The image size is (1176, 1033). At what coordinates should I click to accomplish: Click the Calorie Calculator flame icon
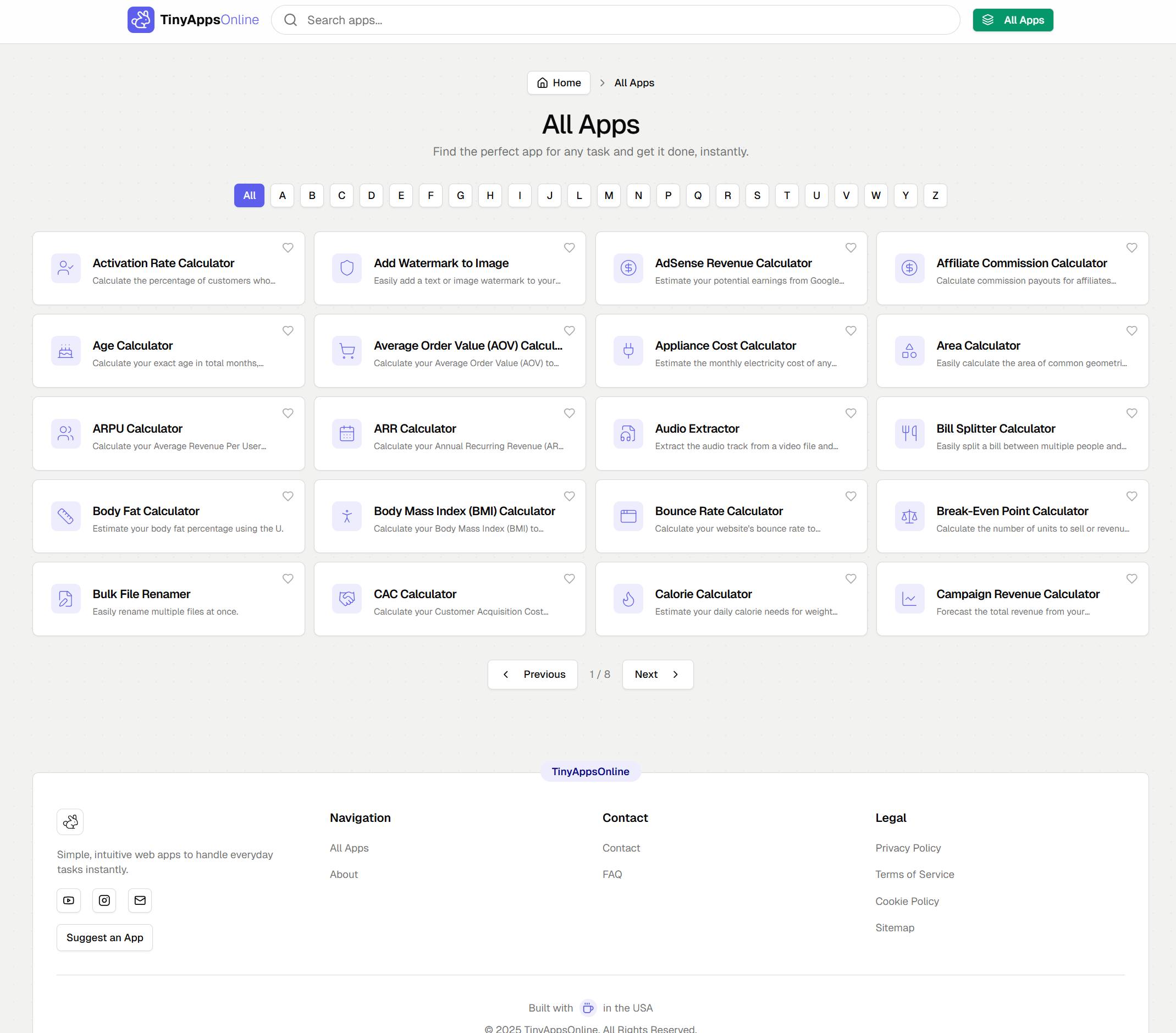tap(628, 599)
